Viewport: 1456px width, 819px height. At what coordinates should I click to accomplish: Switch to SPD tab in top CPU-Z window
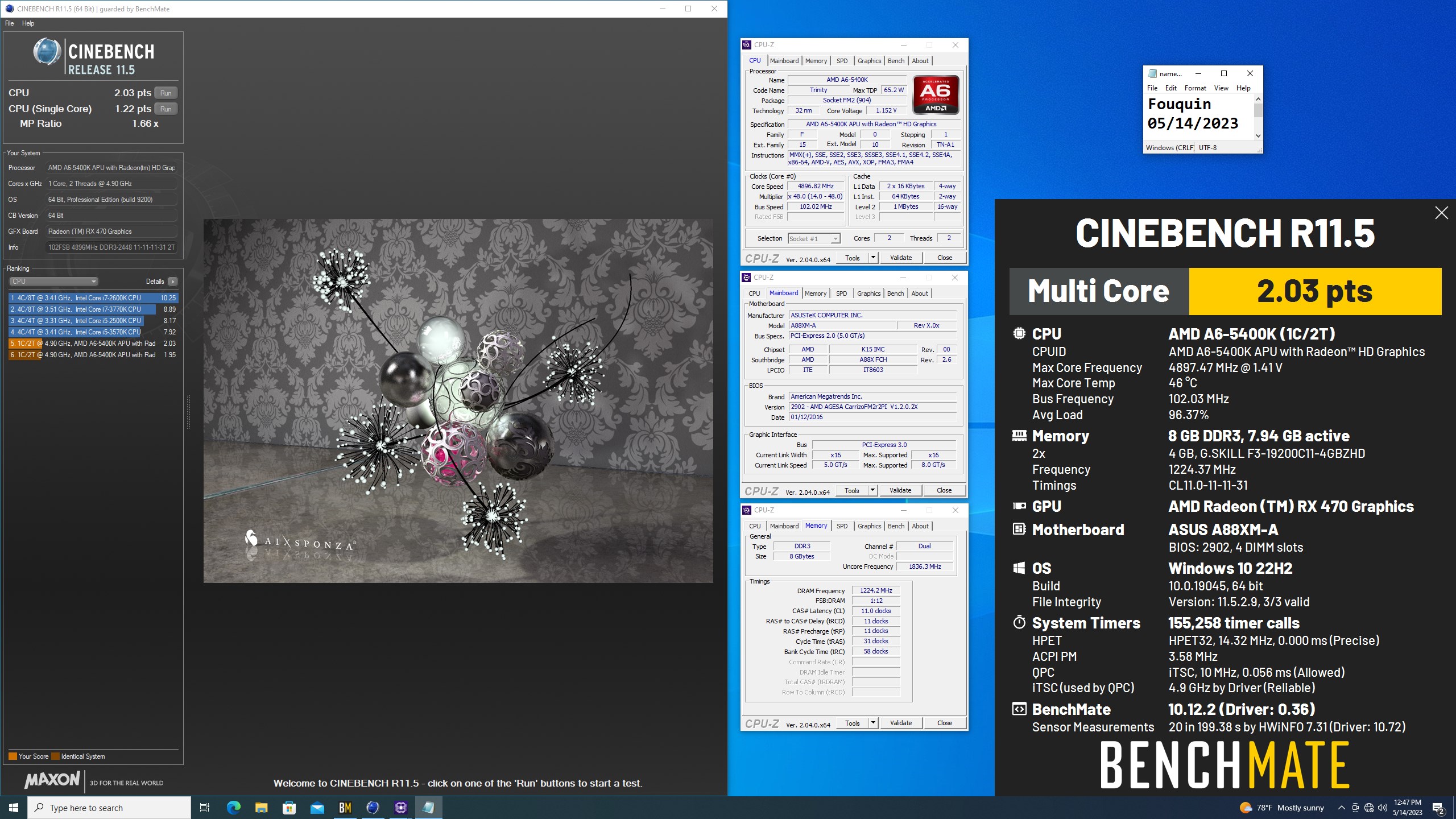pos(842,61)
